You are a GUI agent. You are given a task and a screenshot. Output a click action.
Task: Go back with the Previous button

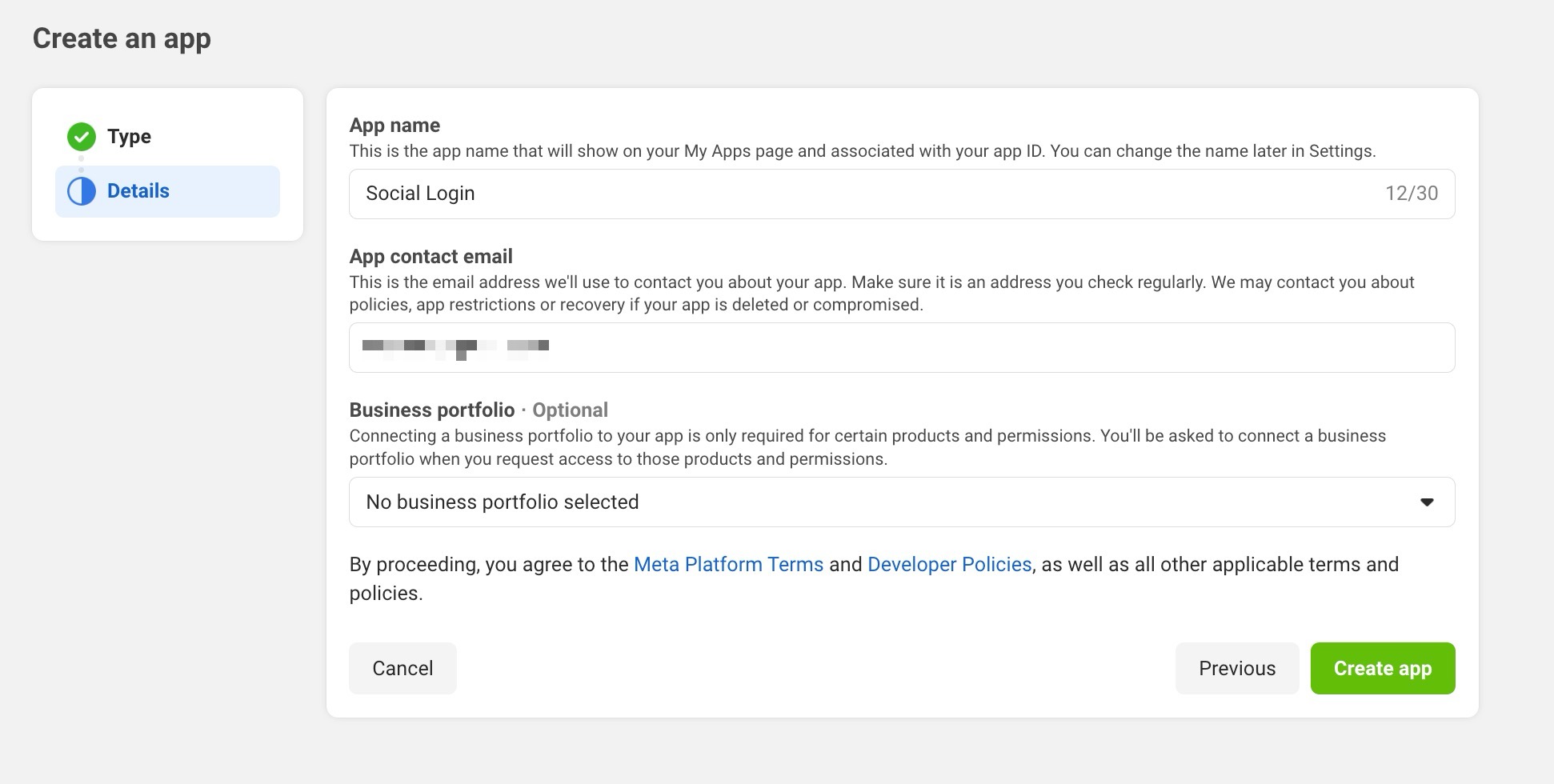point(1236,669)
